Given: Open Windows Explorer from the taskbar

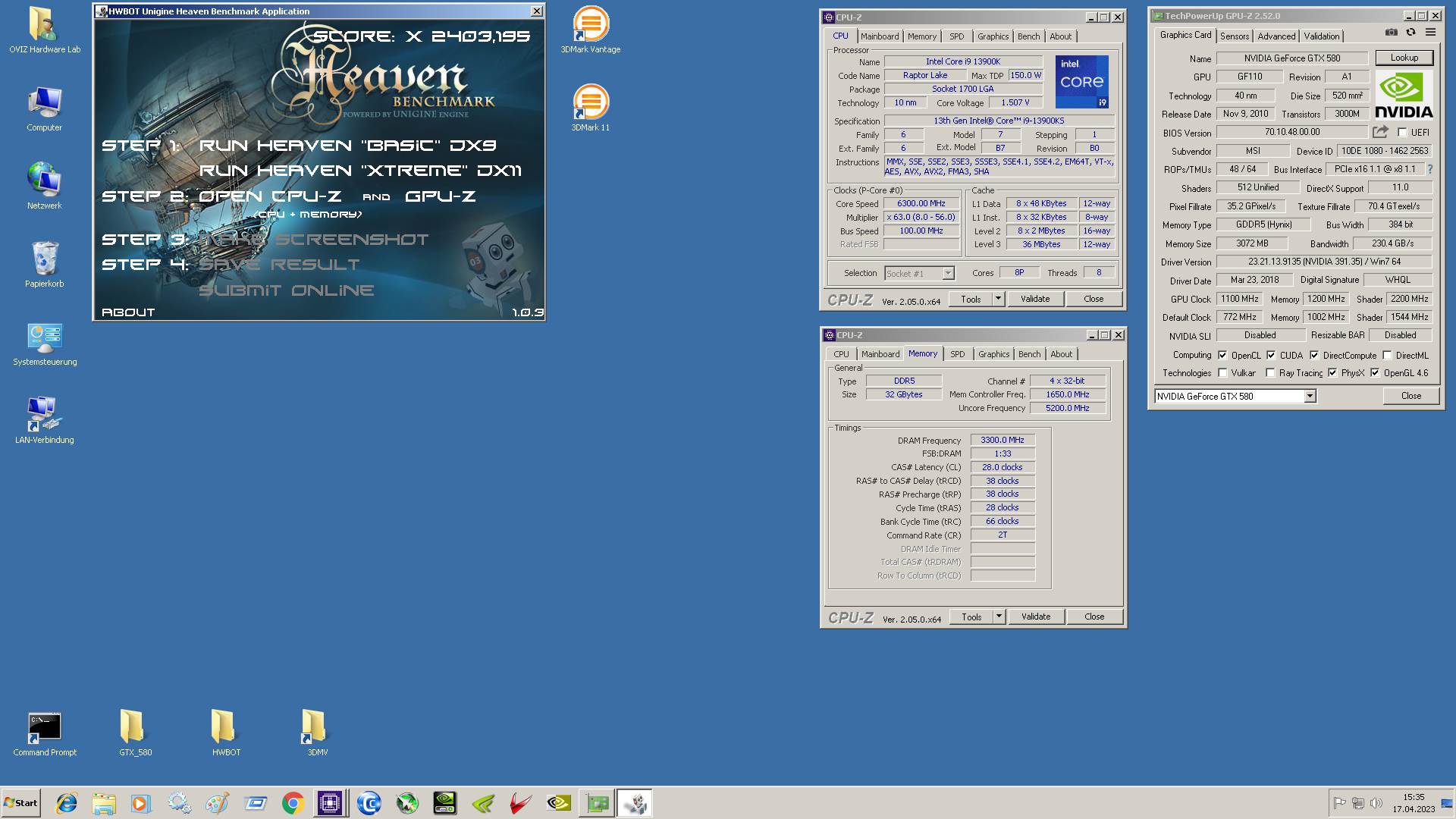Looking at the screenshot, I should pyautogui.click(x=104, y=803).
